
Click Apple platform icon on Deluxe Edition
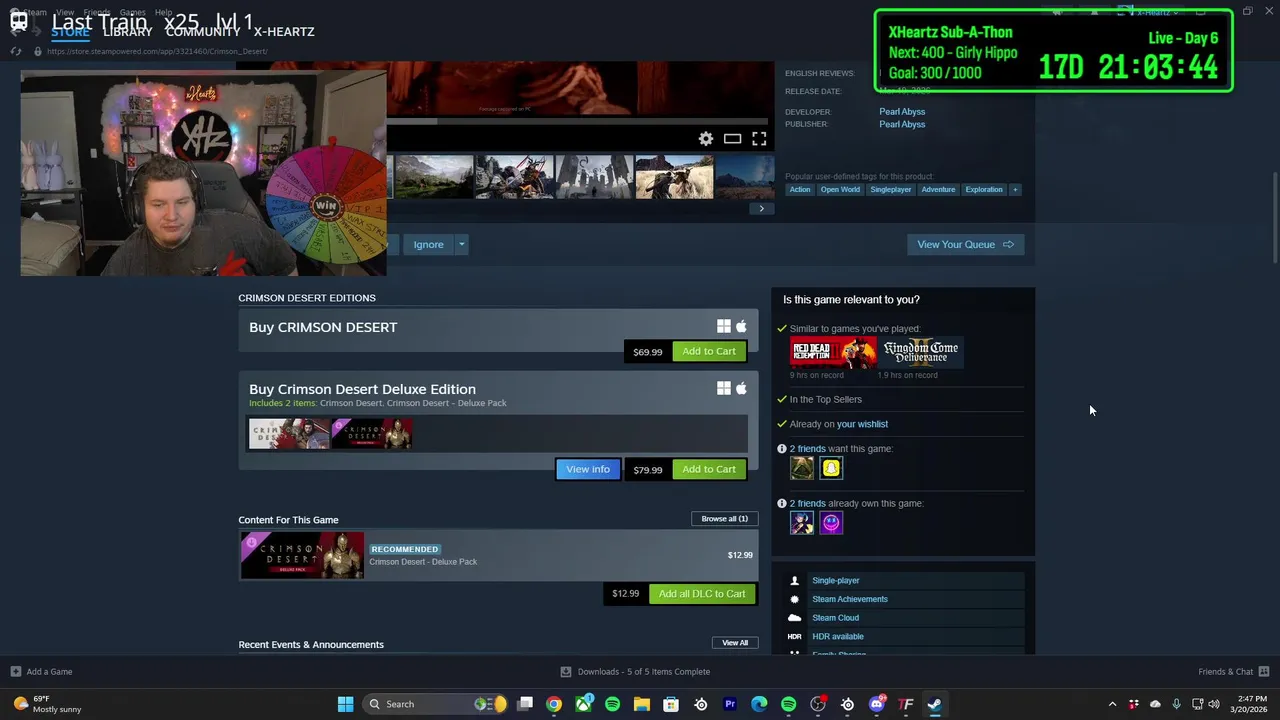pyautogui.click(x=741, y=388)
